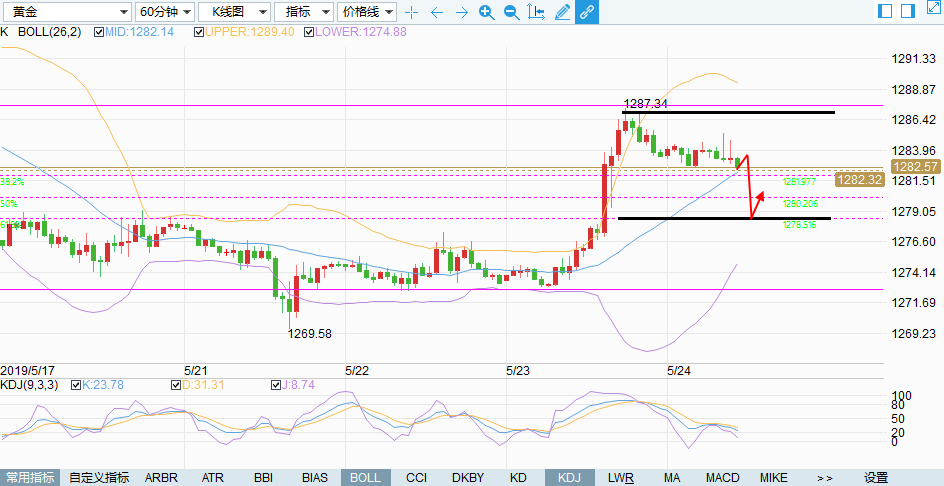Image resolution: width=944 pixels, height=486 pixels.
Task: Click the crosshair cursor icon in toolbar
Action: (x=411, y=12)
